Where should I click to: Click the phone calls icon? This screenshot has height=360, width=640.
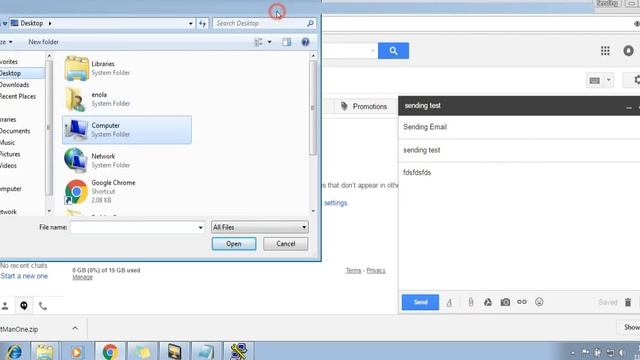coord(43,305)
